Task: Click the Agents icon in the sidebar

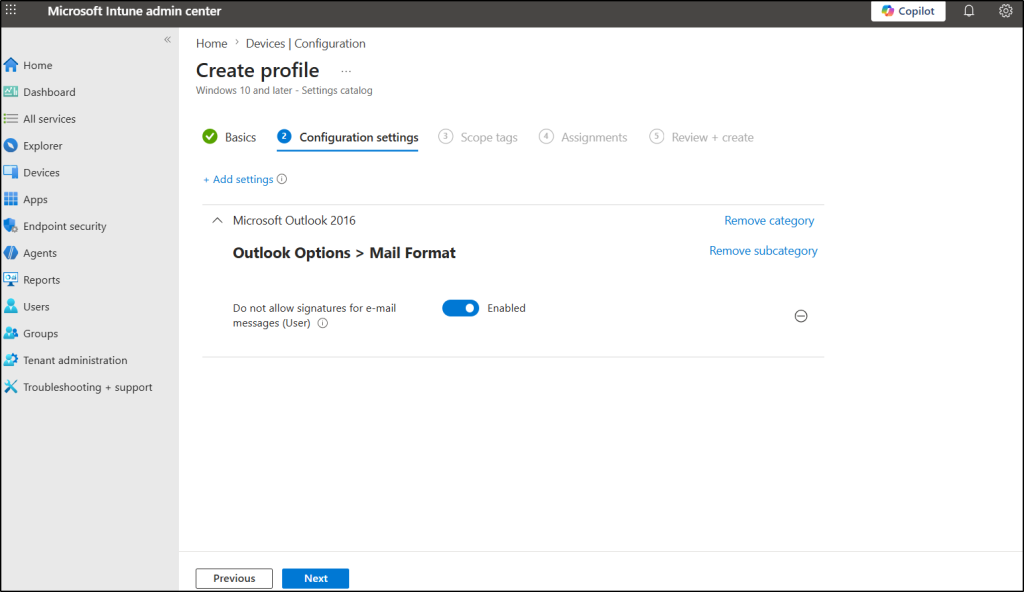Action: [11, 252]
